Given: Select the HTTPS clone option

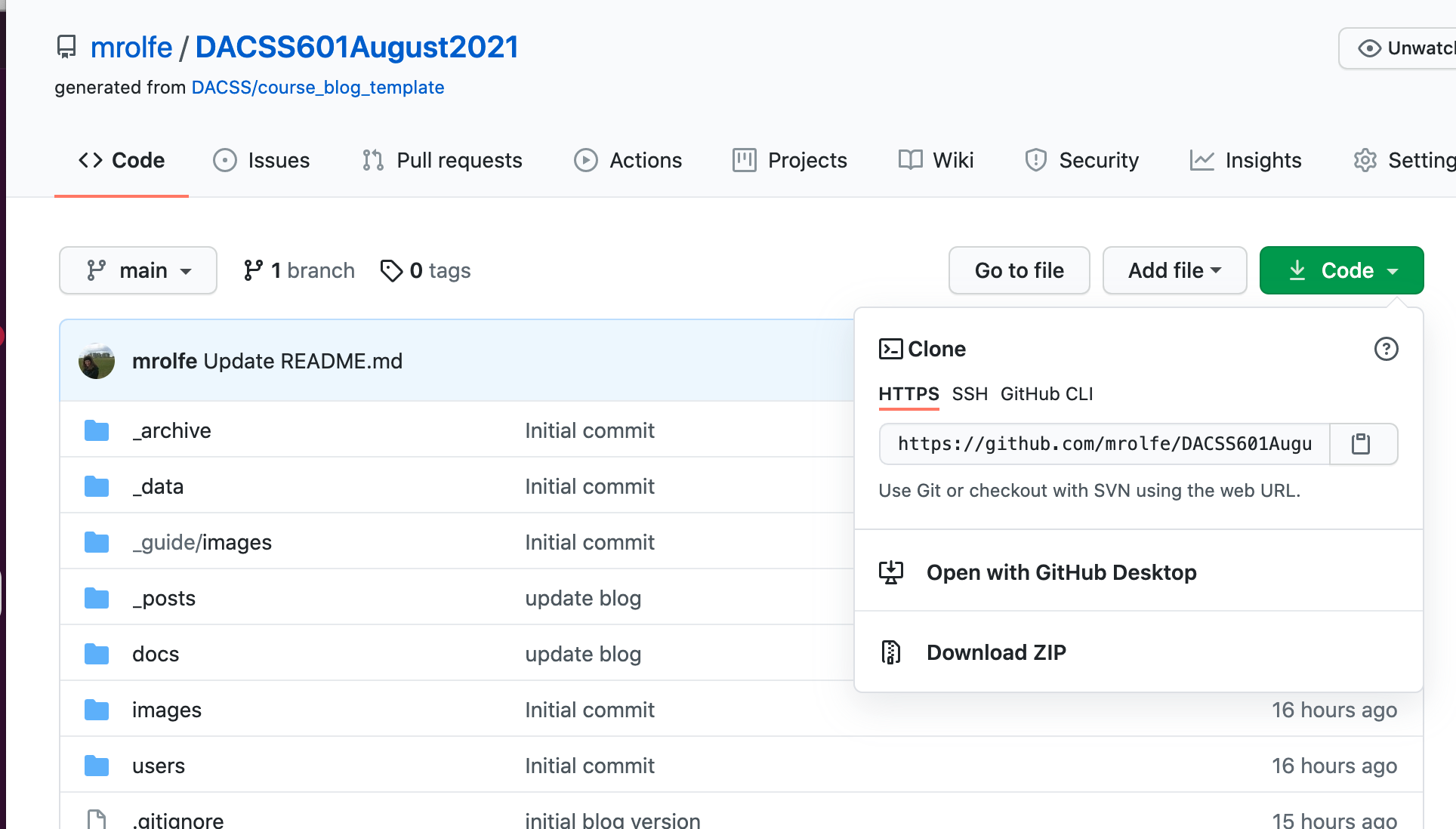Looking at the screenshot, I should (x=908, y=394).
